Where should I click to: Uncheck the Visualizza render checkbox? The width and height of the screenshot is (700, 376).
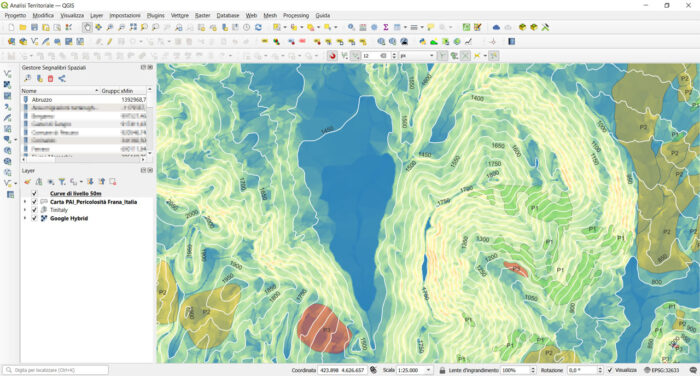610,370
